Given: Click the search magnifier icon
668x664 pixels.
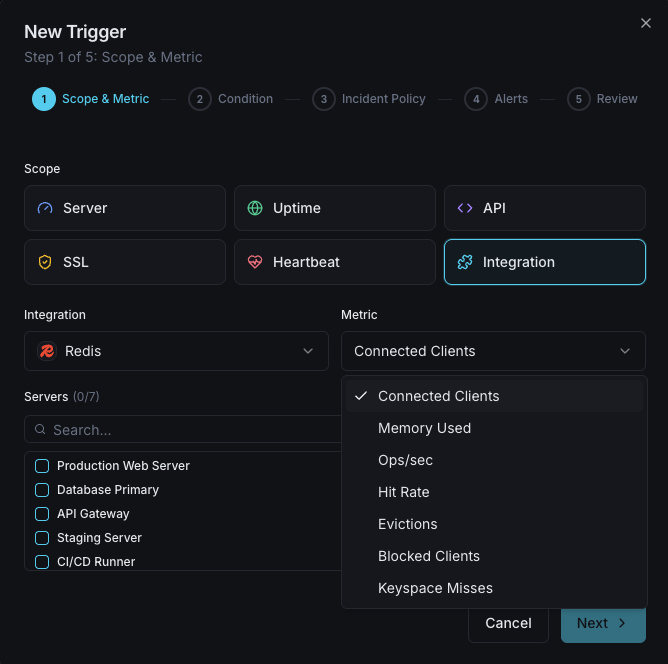Looking at the screenshot, I should (40, 429).
